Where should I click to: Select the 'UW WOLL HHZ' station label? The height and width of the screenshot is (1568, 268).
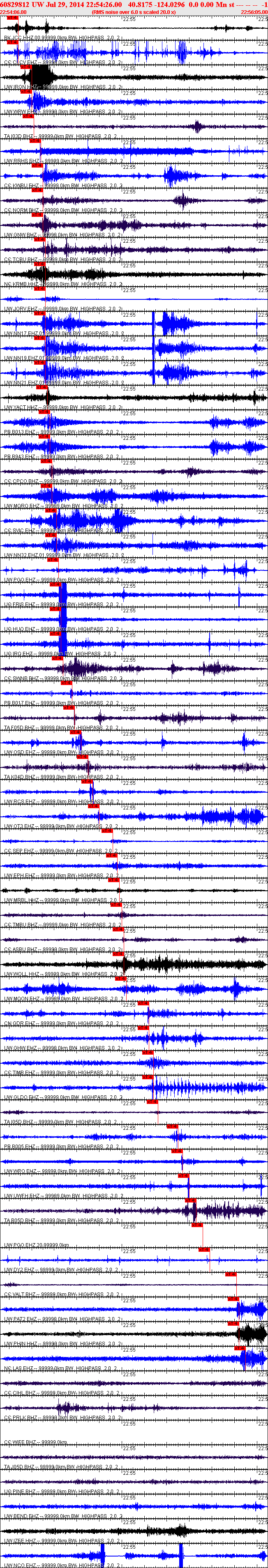[x=21, y=974]
